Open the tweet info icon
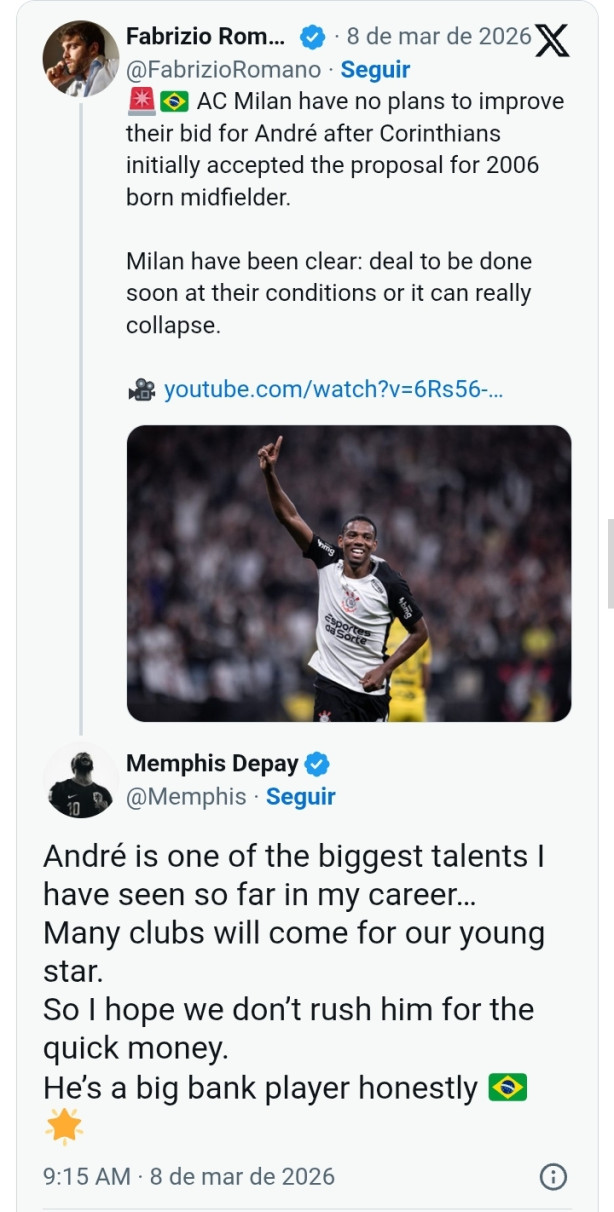The height and width of the screenshot is (1212, 614). coord(553,1177)
